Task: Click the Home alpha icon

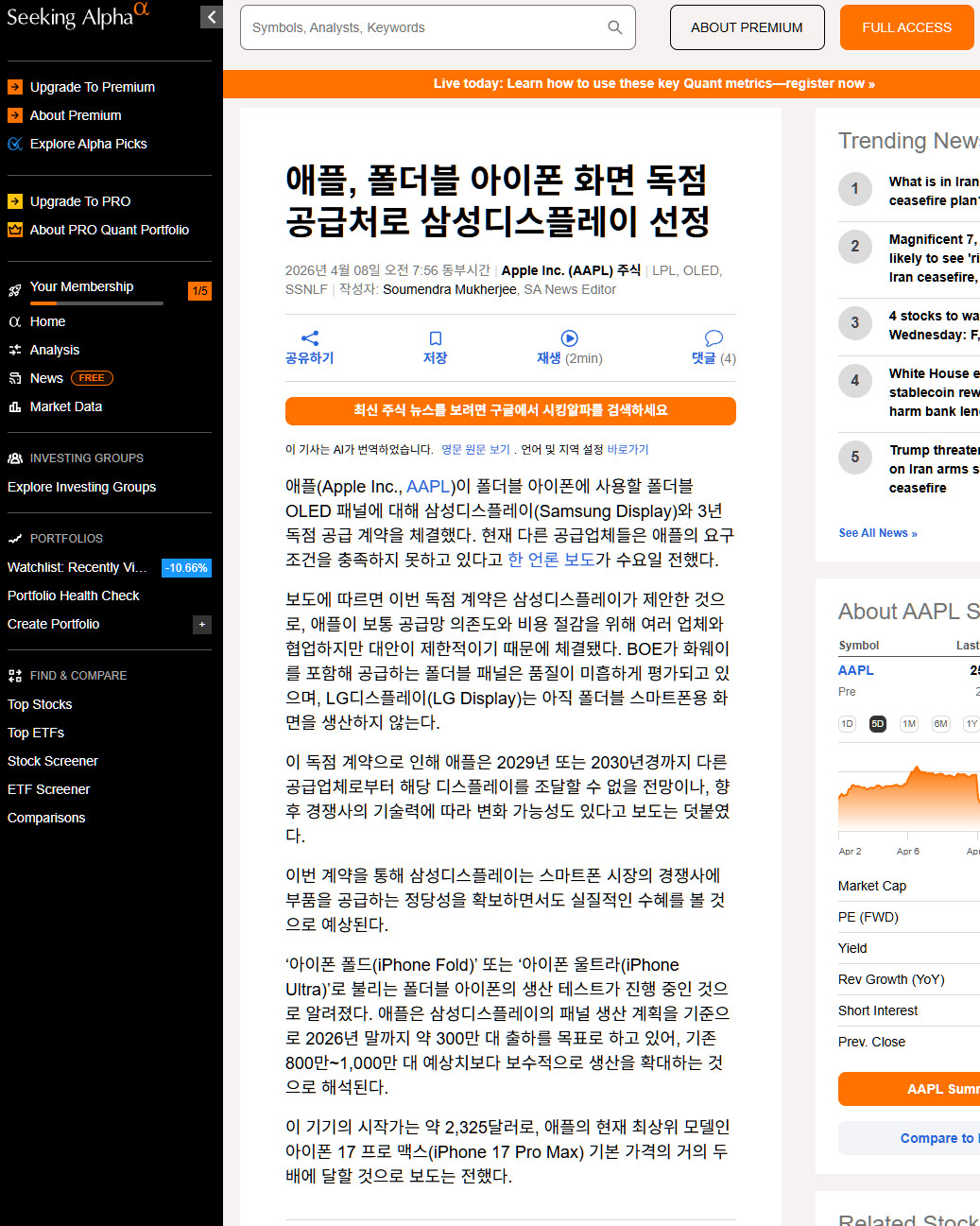Action: coord(15,321)
